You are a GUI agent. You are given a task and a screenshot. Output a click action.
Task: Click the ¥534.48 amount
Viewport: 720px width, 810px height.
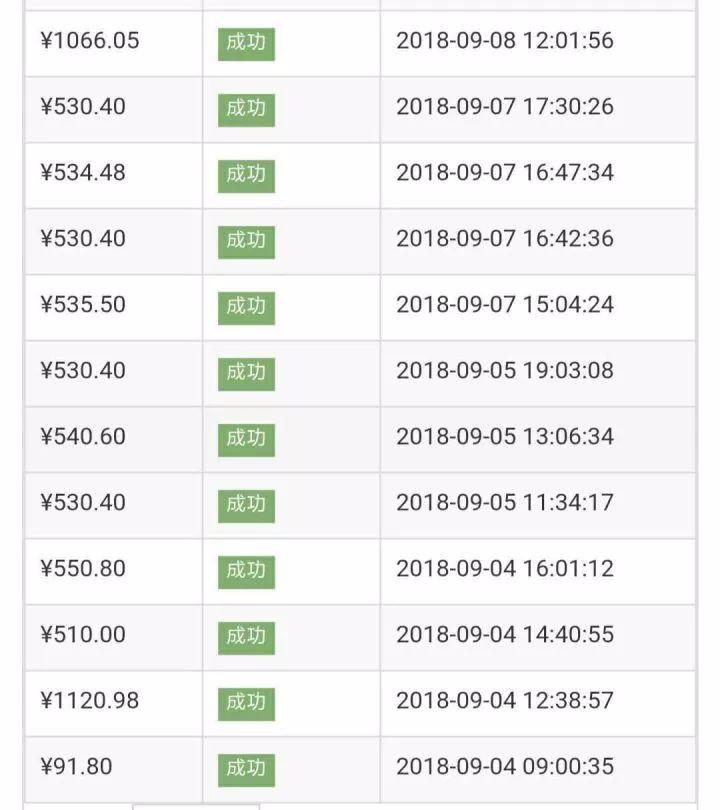(83, 172)
